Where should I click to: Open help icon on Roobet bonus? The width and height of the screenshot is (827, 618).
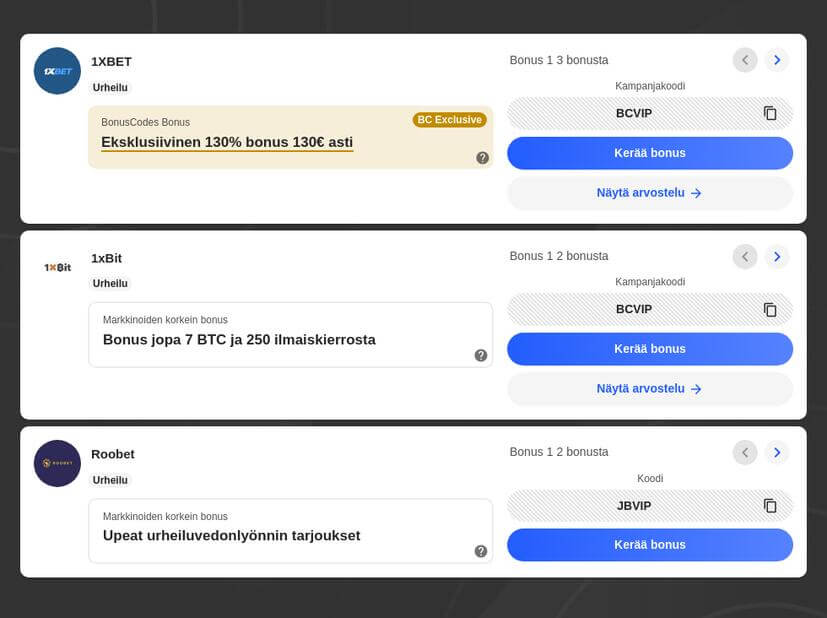[x=480, y=551]
